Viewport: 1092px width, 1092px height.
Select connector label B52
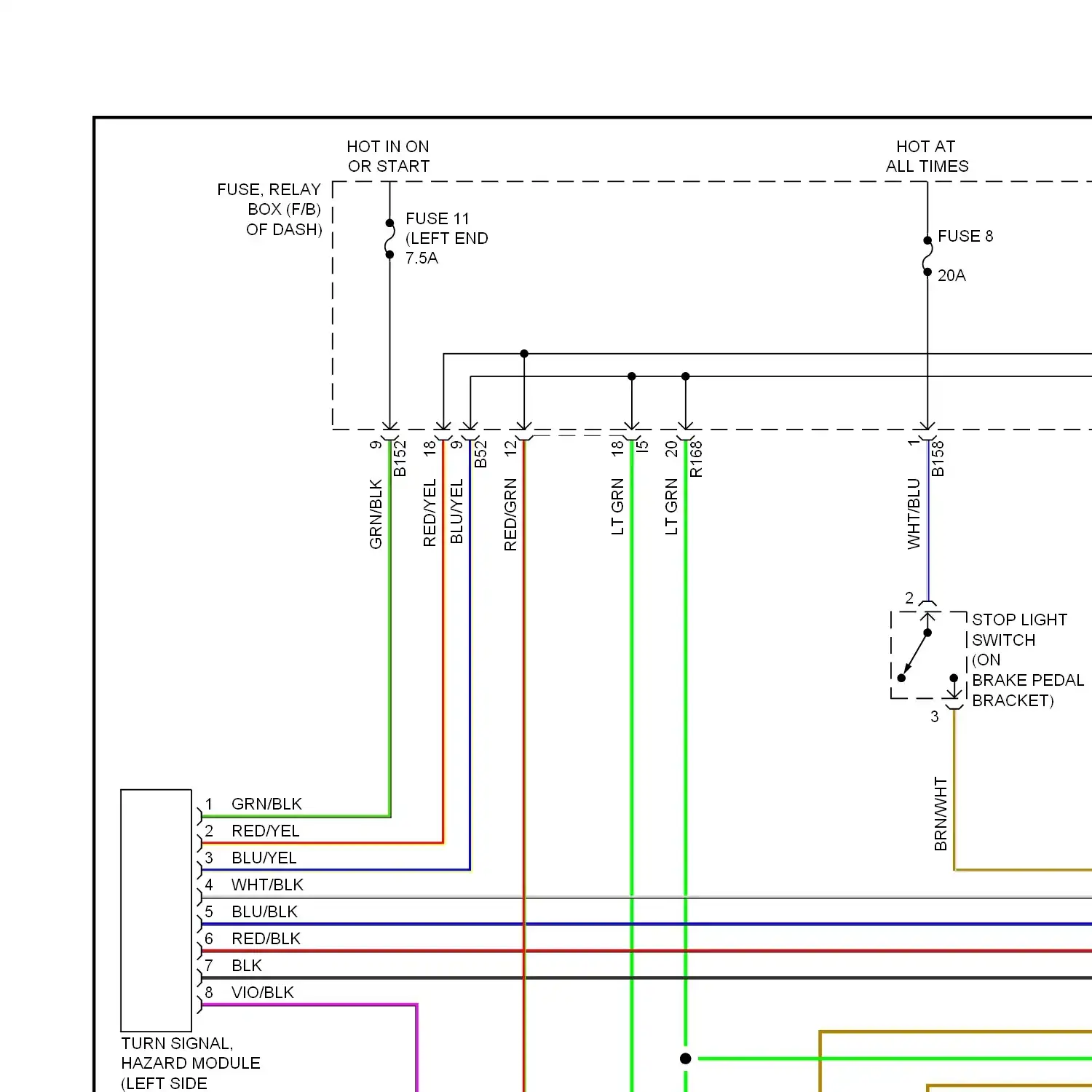[480, 454]
